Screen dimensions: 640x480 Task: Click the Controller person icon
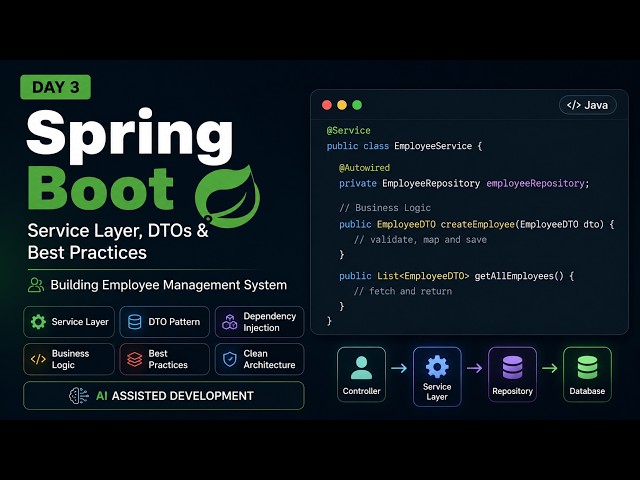click(361, 368)
